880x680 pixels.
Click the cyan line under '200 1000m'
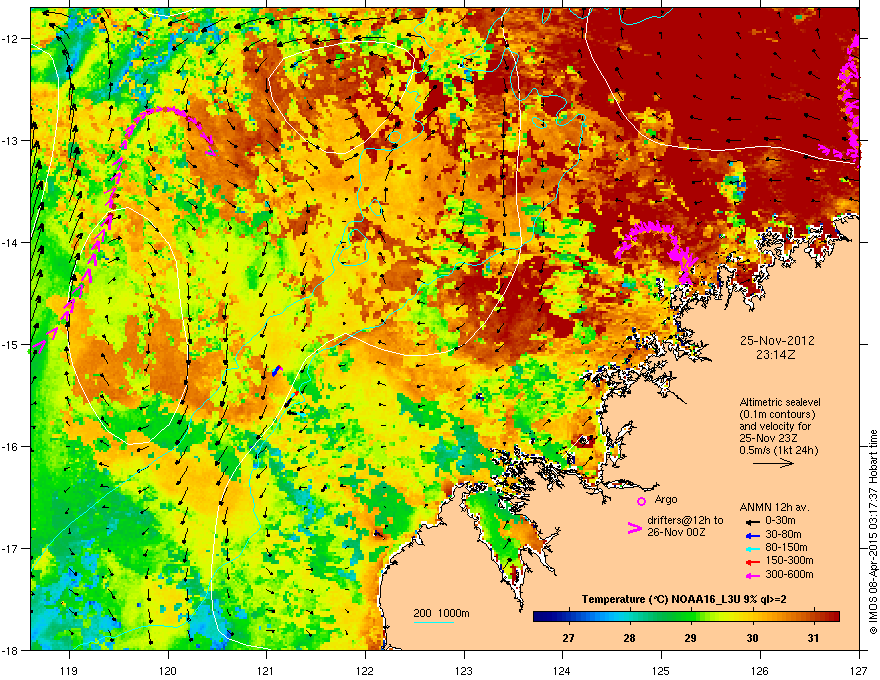[433, 622]
